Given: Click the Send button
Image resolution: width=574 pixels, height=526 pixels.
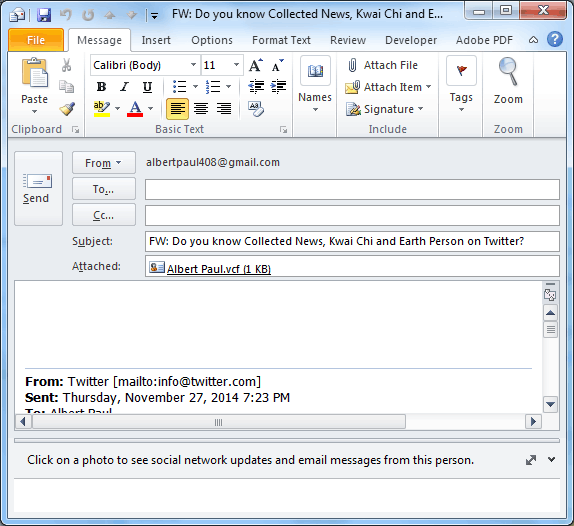Looking at the screenshot, I should point(38,189).
